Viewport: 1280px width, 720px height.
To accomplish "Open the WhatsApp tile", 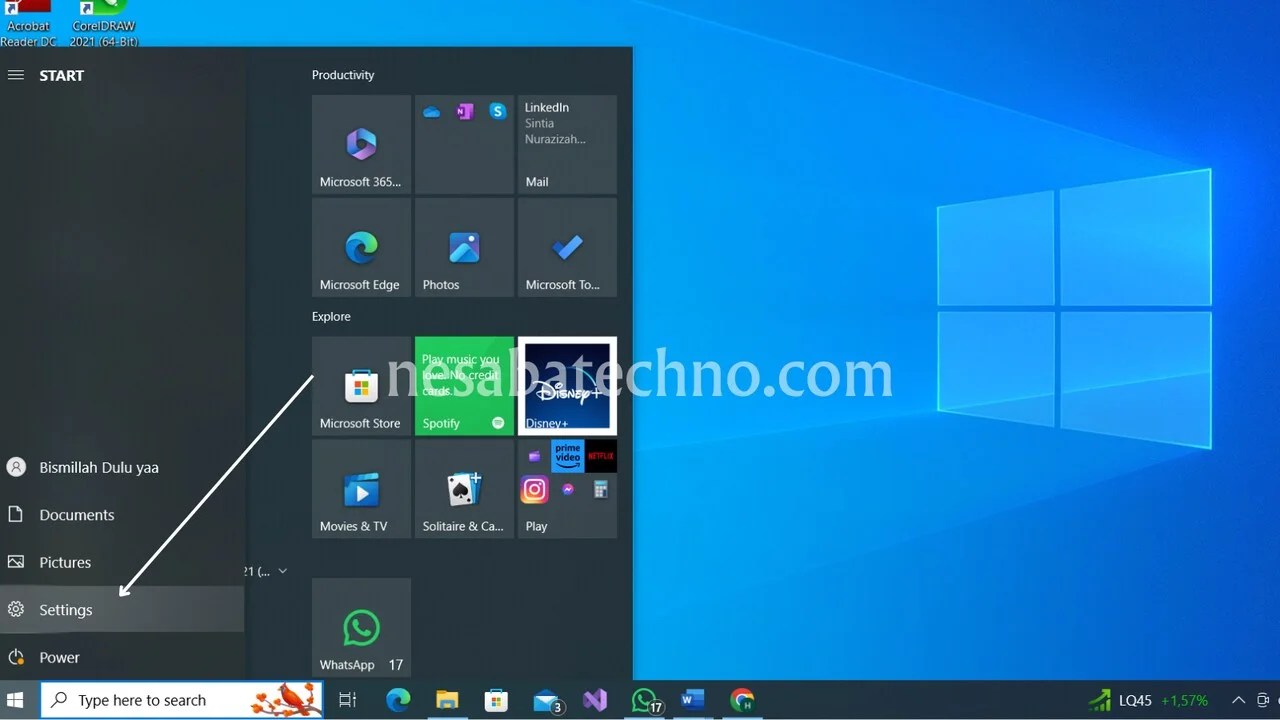I will pyautogui.click(x=361, y=627).
